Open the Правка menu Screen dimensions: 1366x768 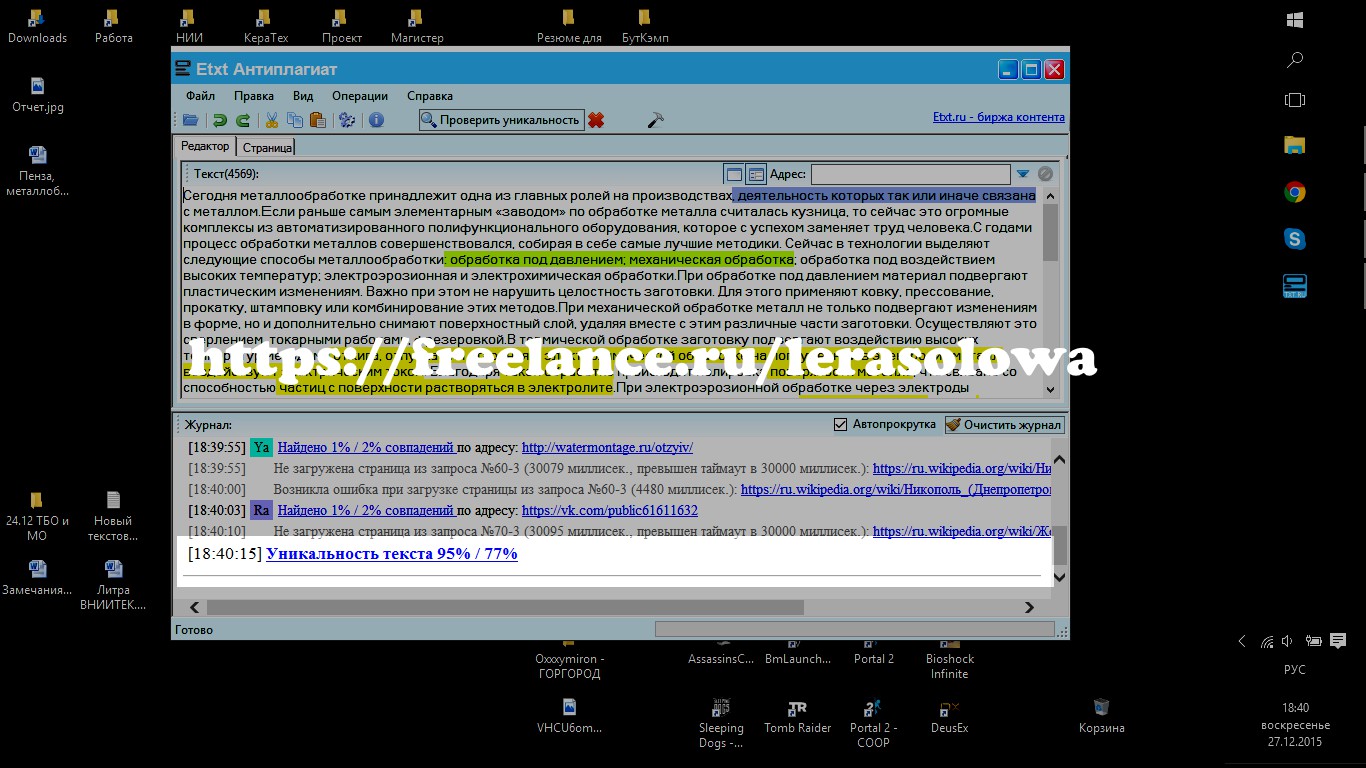(254, 96)
